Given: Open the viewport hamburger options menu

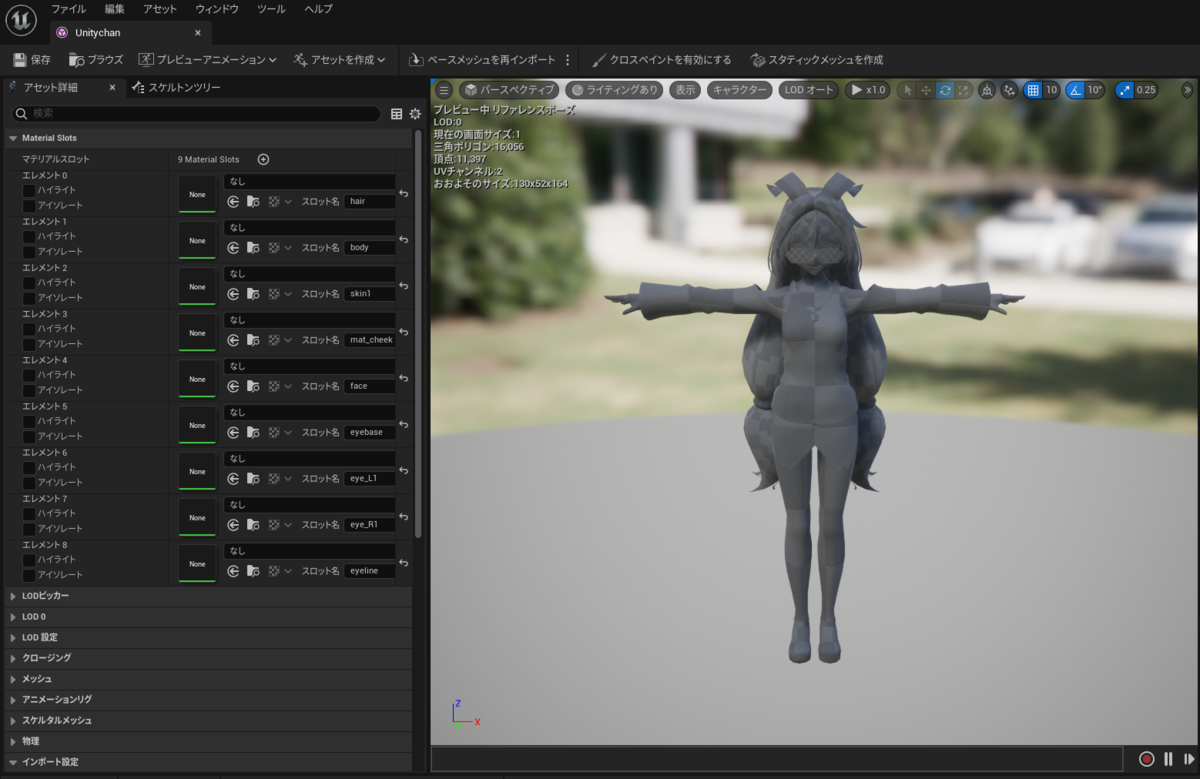Looking at the screenshot, I should (444, 90).
